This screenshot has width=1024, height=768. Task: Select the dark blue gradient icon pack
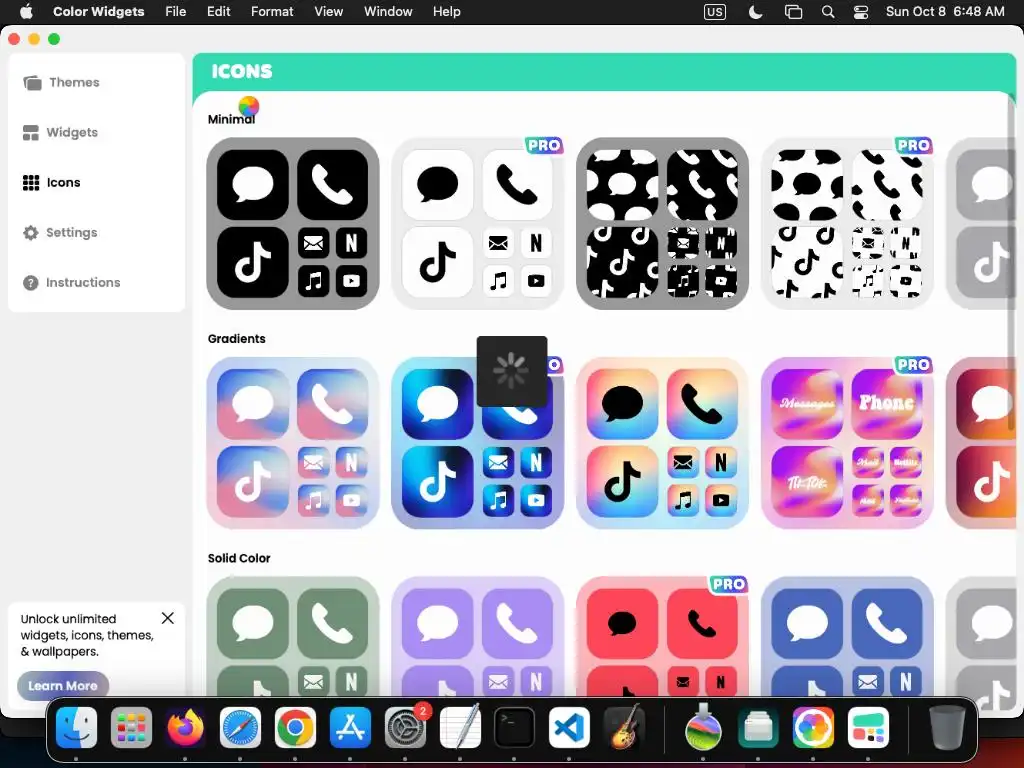[477, 443]
